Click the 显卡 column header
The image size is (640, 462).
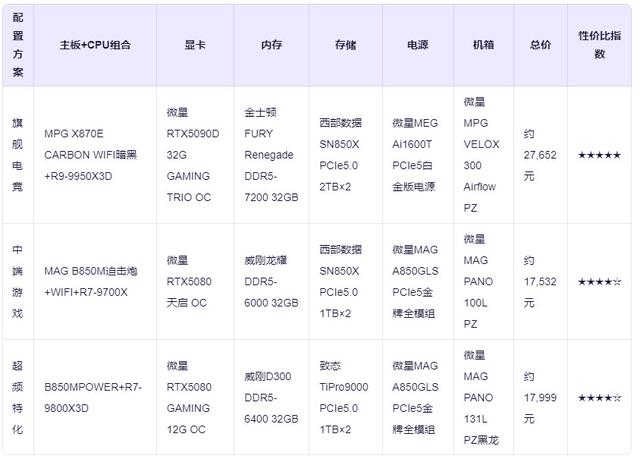(195, 45)
